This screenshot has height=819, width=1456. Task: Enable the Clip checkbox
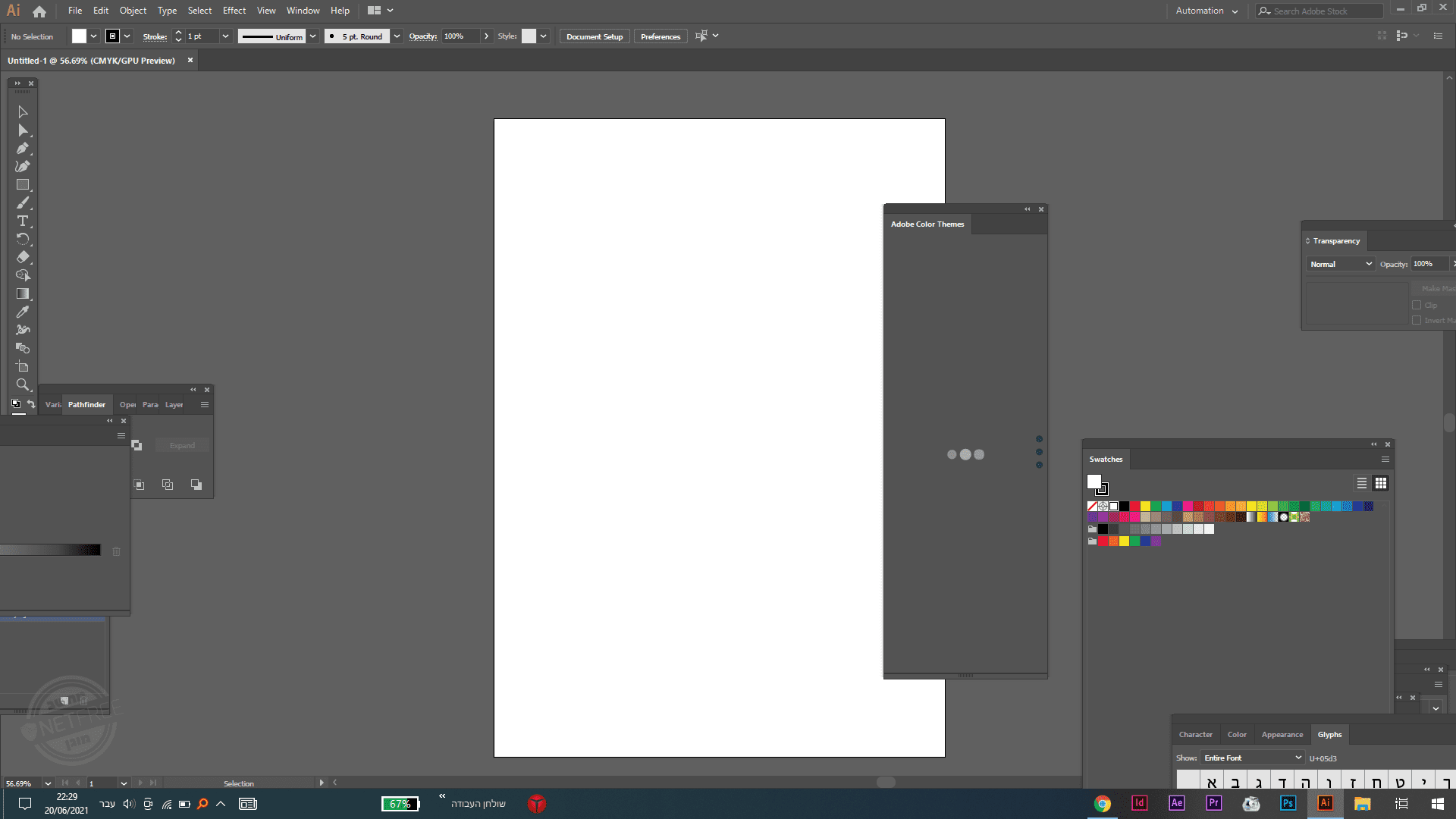1417,305
